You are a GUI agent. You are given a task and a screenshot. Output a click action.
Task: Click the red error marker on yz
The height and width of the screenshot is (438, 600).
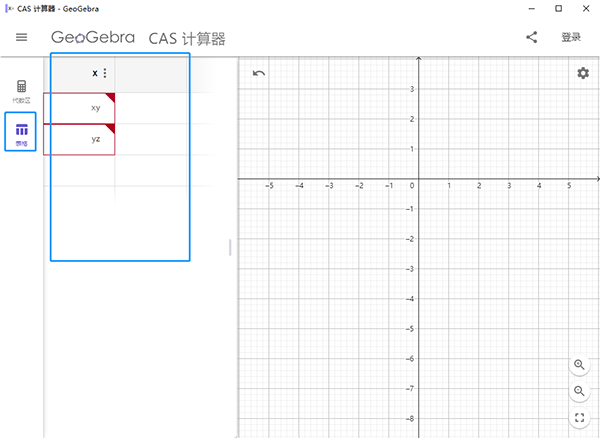coord(110,128)
